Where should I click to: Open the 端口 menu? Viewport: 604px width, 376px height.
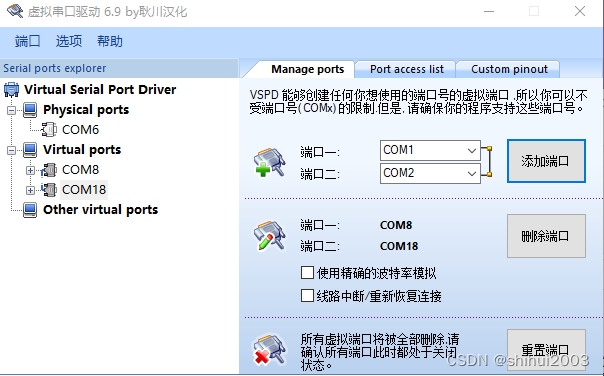pyautogui.click(x=27, y=41)
